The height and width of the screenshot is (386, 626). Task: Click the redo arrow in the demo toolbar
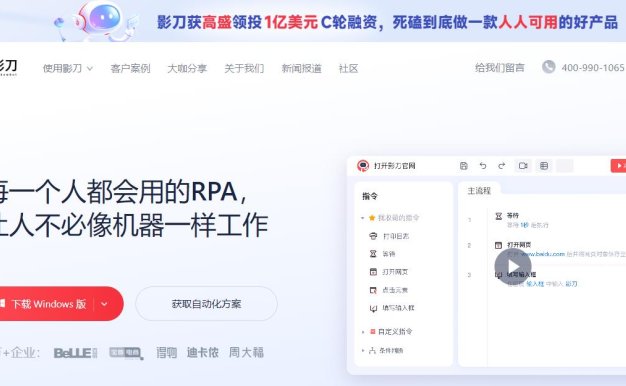tap(502, 166)
